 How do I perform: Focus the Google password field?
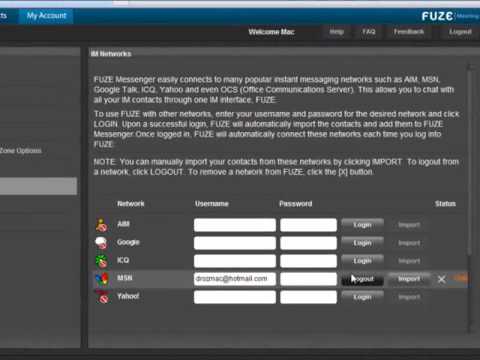pos(308,243)
